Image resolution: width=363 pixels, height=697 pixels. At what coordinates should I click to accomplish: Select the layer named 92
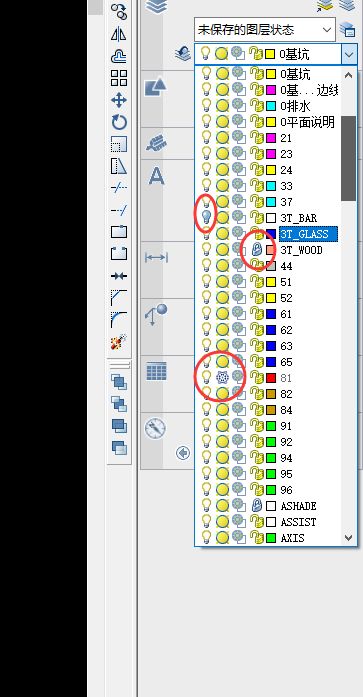pos(287,442)
